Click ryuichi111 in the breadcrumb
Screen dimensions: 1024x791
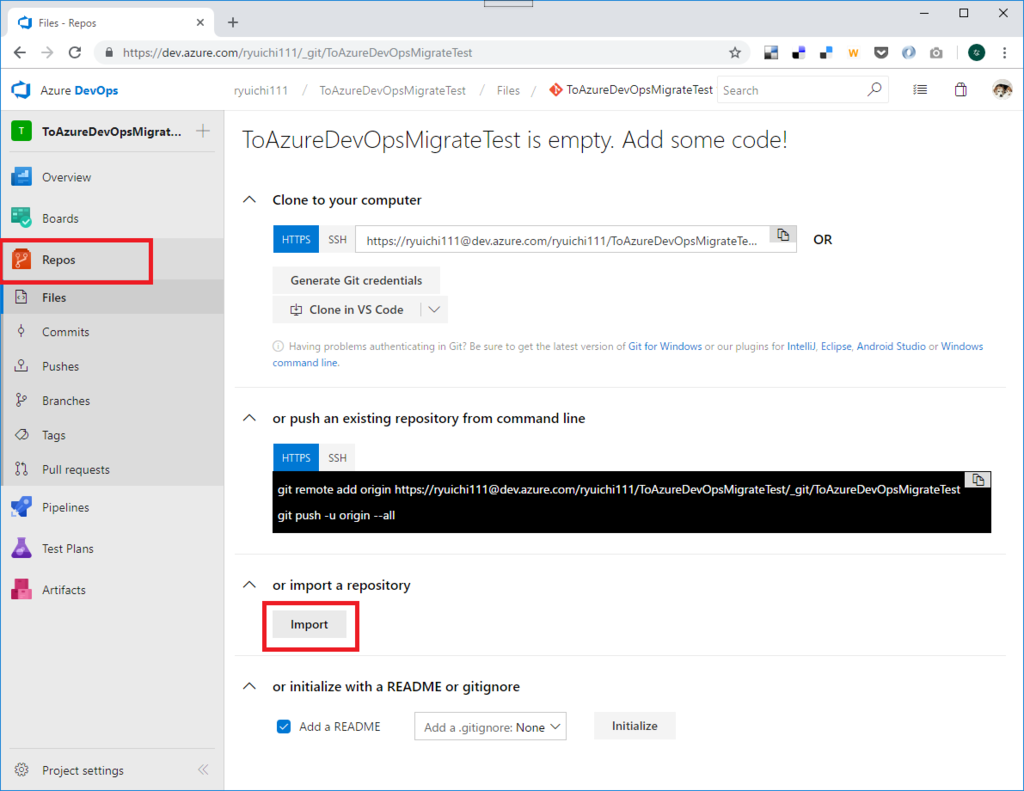261,90
